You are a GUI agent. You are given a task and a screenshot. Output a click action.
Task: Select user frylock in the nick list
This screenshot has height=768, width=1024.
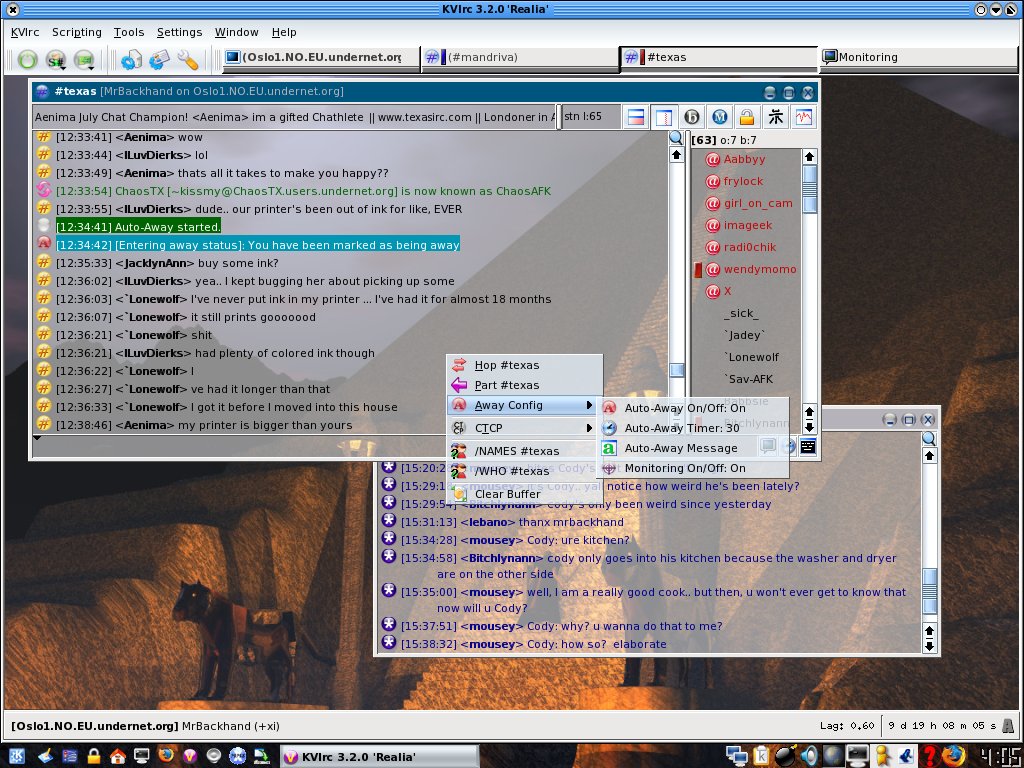pos(743,182)
